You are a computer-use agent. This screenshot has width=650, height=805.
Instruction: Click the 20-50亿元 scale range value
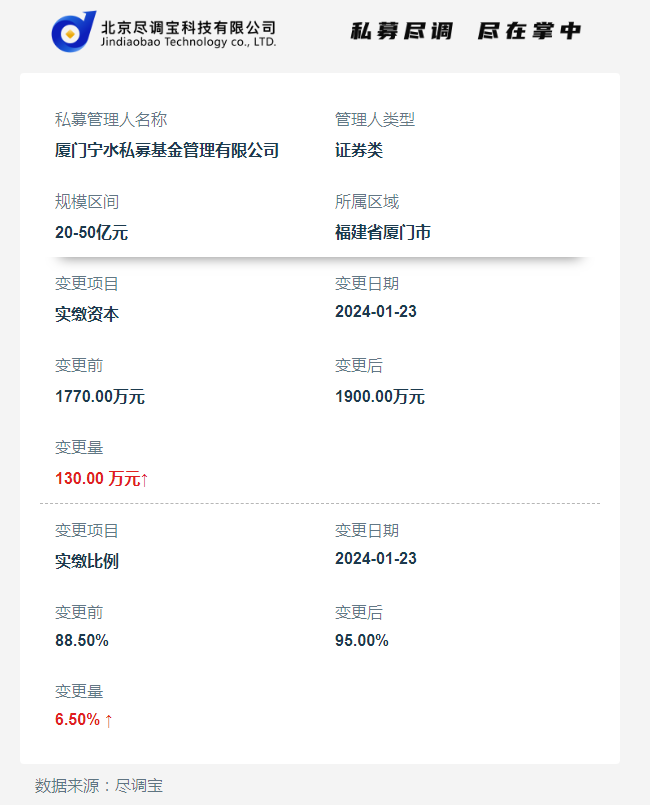coord(91,233)
